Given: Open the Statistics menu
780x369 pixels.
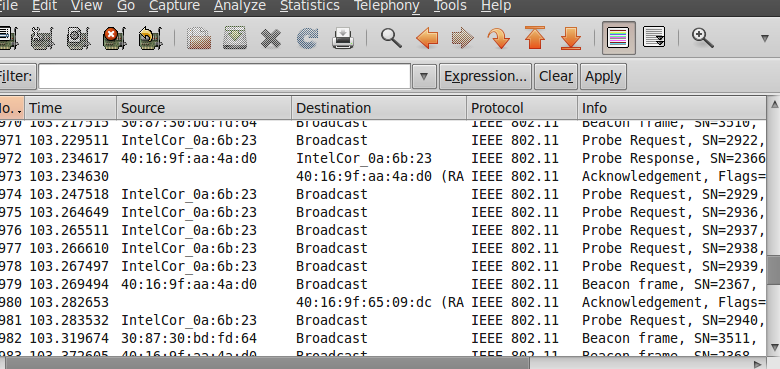Looking at the screenshot, I should [x=309, y=6].
